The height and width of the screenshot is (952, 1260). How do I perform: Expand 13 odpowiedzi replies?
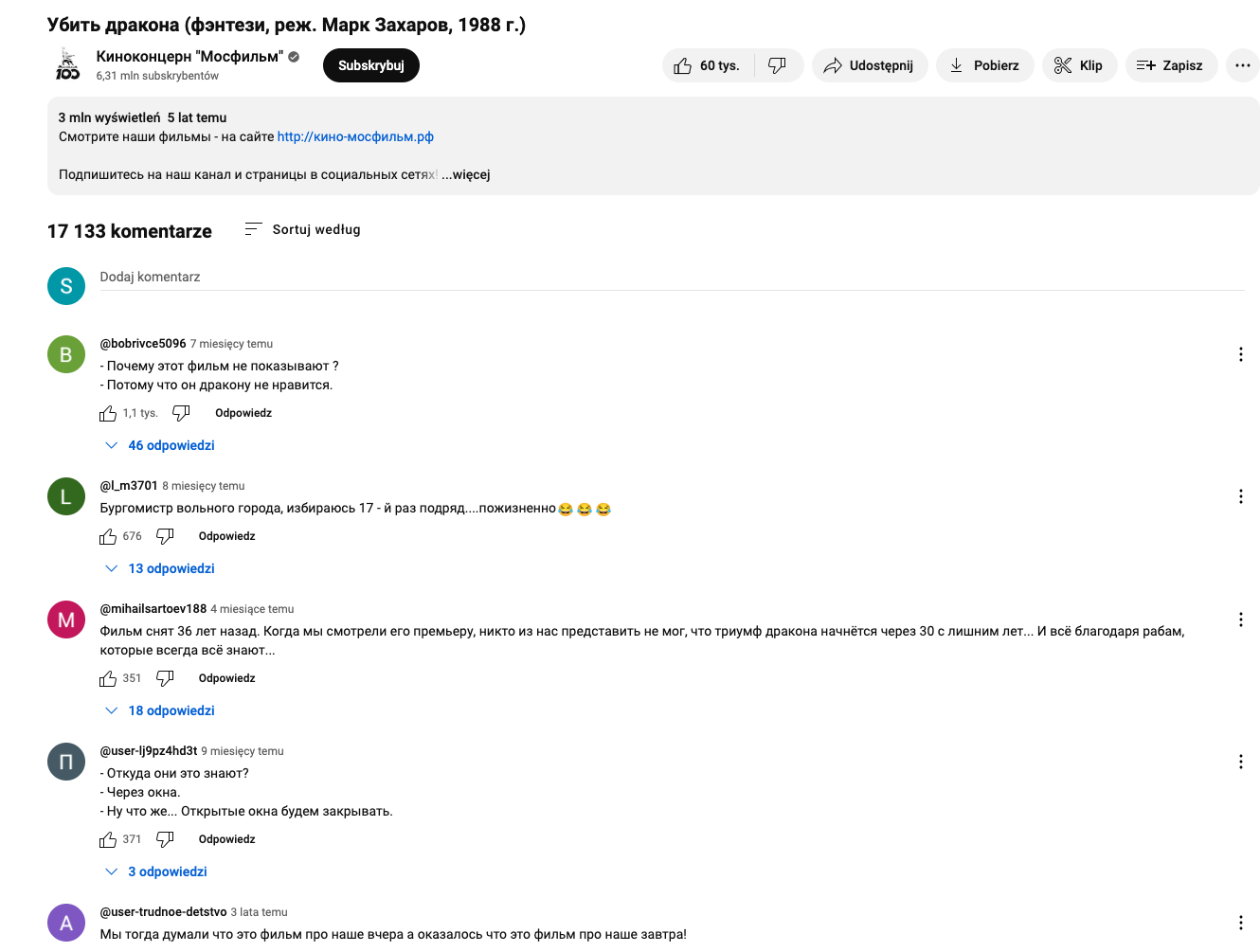tap(160, 568)
